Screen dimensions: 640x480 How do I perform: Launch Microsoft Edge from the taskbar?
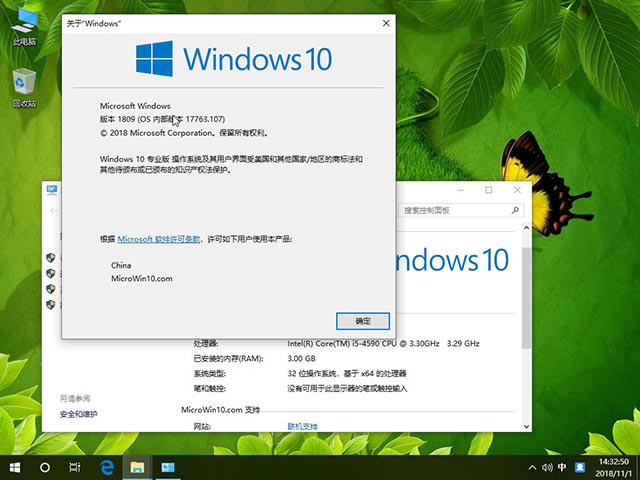[107, 467]
